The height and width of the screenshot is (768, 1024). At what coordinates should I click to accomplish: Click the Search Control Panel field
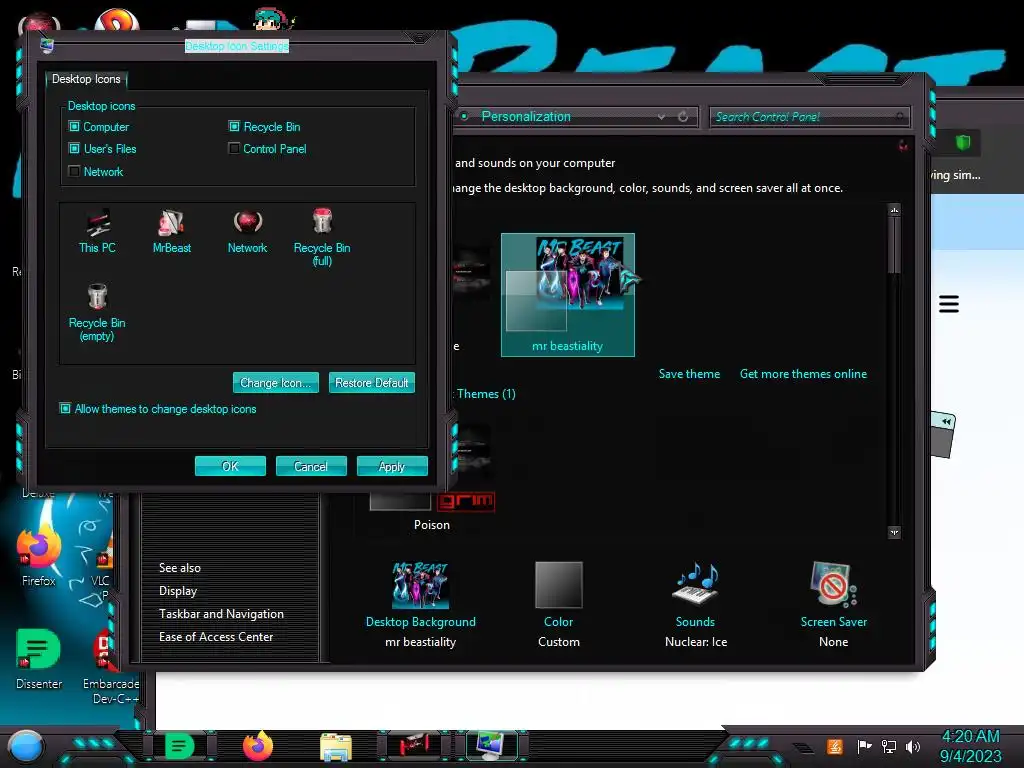[809, 117]
